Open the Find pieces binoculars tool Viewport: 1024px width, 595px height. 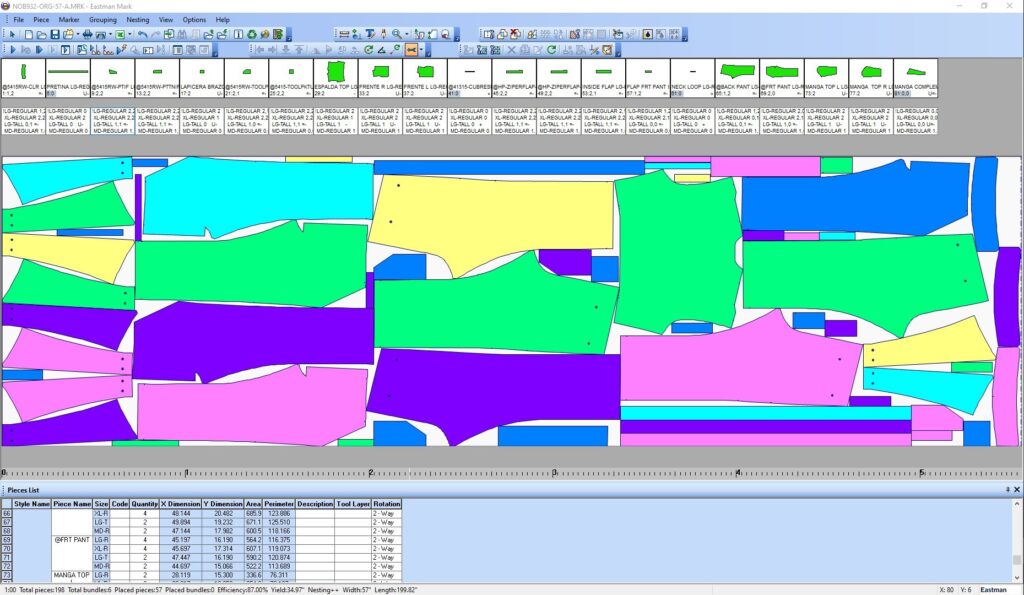pos(181,35)
